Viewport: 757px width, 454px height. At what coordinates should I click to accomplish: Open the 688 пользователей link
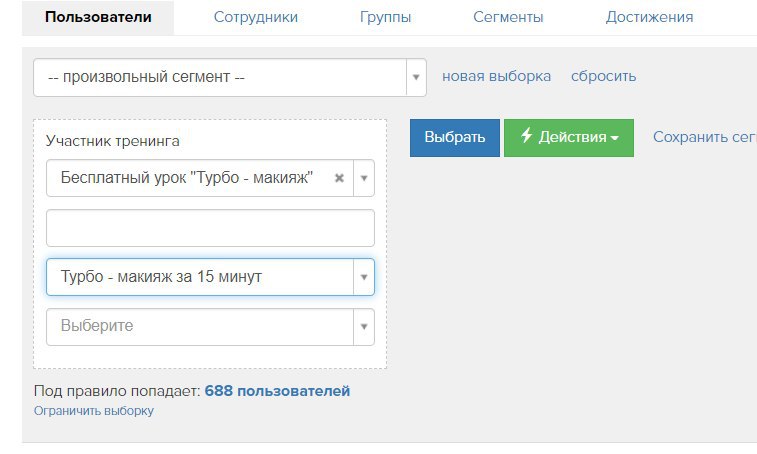click(x=277, y=391)
